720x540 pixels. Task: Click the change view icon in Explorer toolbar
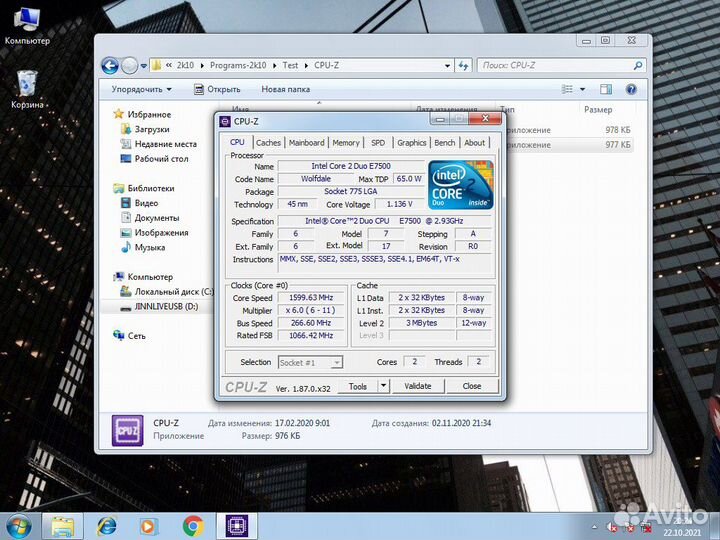(568, 89)
